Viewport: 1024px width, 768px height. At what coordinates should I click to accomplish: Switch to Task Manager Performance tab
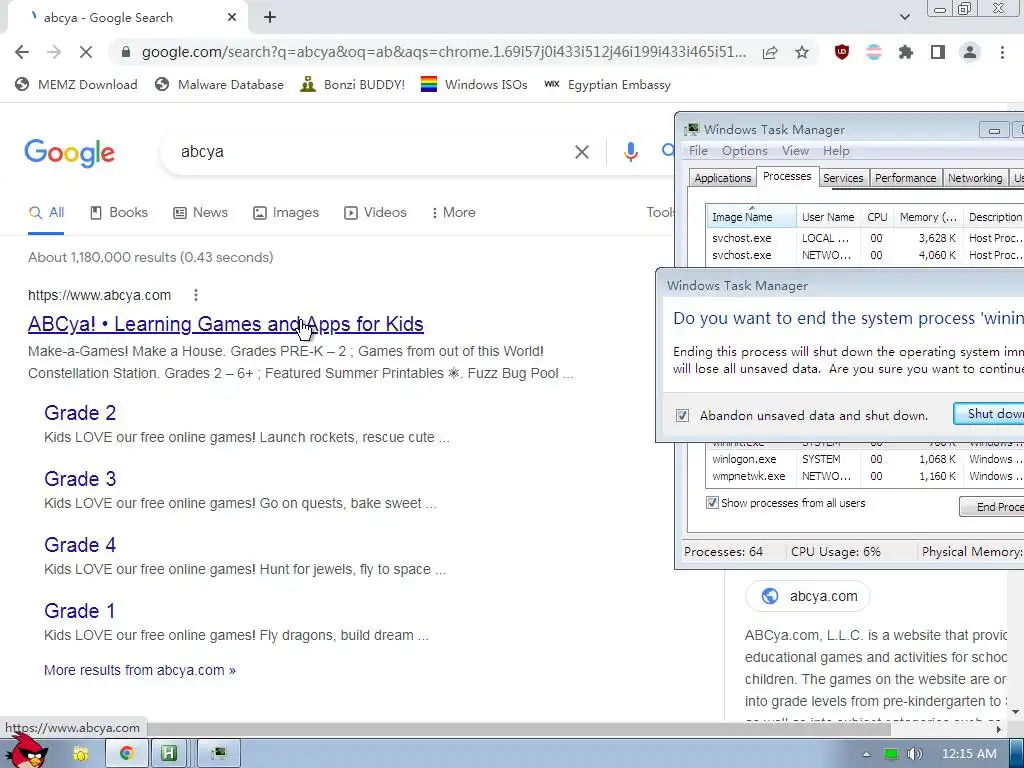906,178
